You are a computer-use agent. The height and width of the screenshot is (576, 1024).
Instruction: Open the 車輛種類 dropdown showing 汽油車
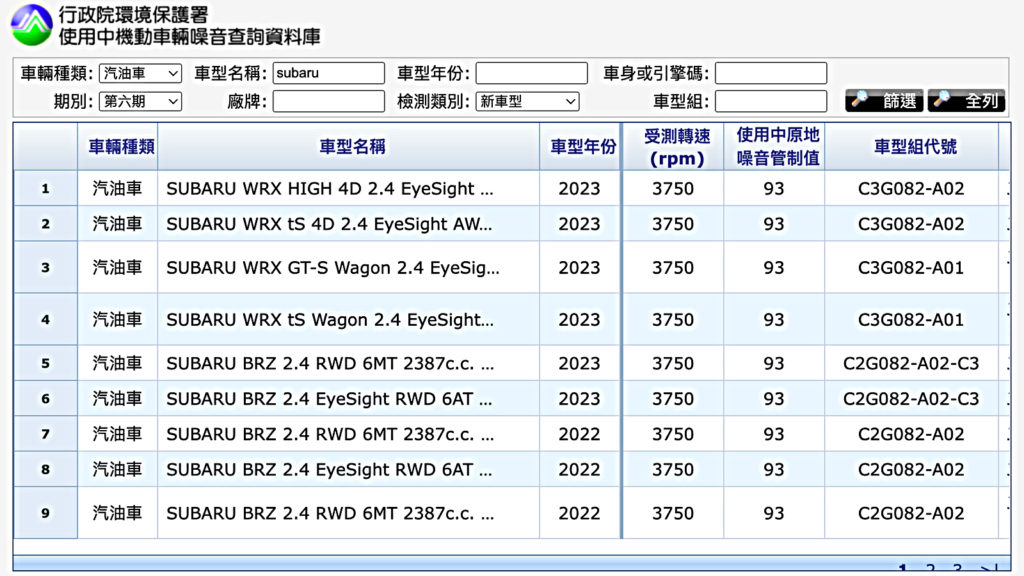(x=140, y=73)
